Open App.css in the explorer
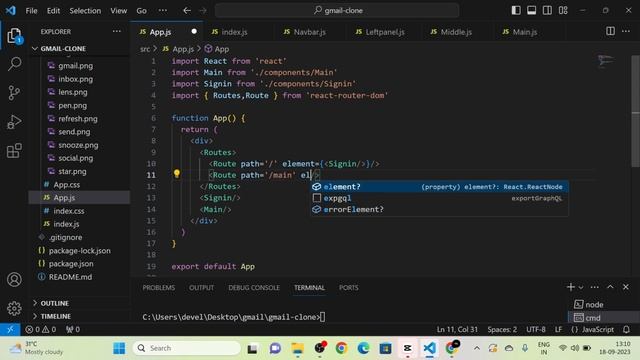 pyautogui.click(x=67, y=184)
